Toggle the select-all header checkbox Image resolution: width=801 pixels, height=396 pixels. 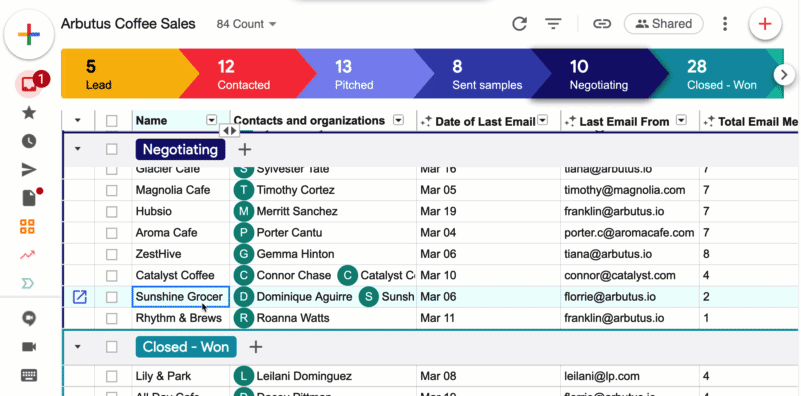click(111, 121)
